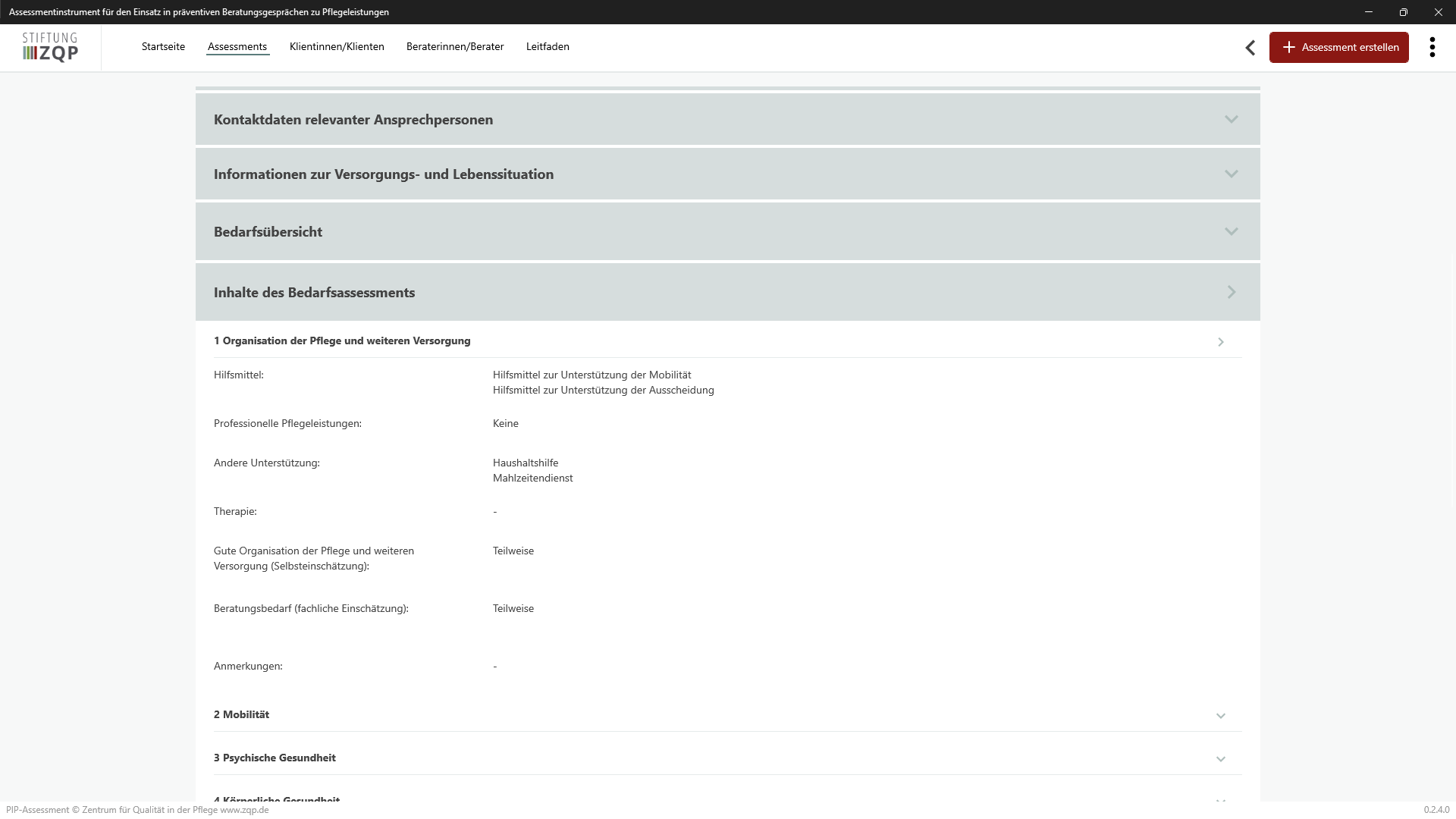Collapse section 1 Organisation der Pflege chevron

coord(1220,342)
